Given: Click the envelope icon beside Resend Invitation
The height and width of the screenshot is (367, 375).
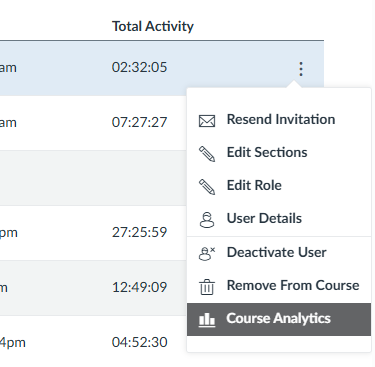Looking at the screenshot, I should pyautogui.click(x=207, y=121).
